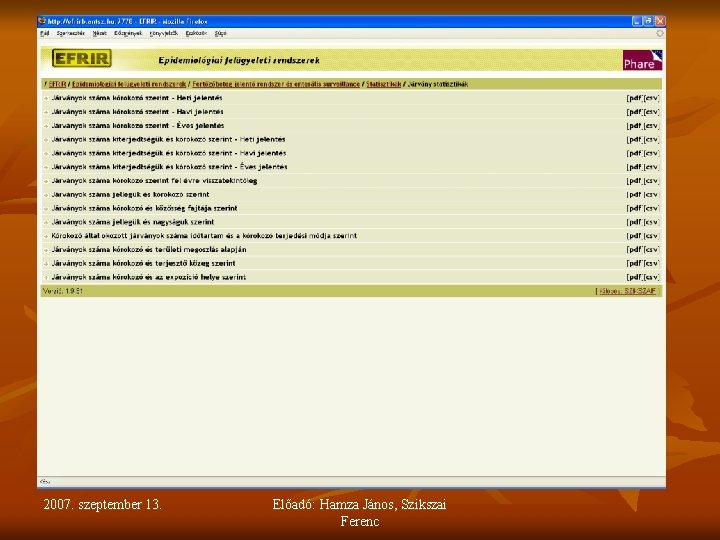720x540 pixels.
Task: Open the Előzmények menu
Action: point(128,33)
